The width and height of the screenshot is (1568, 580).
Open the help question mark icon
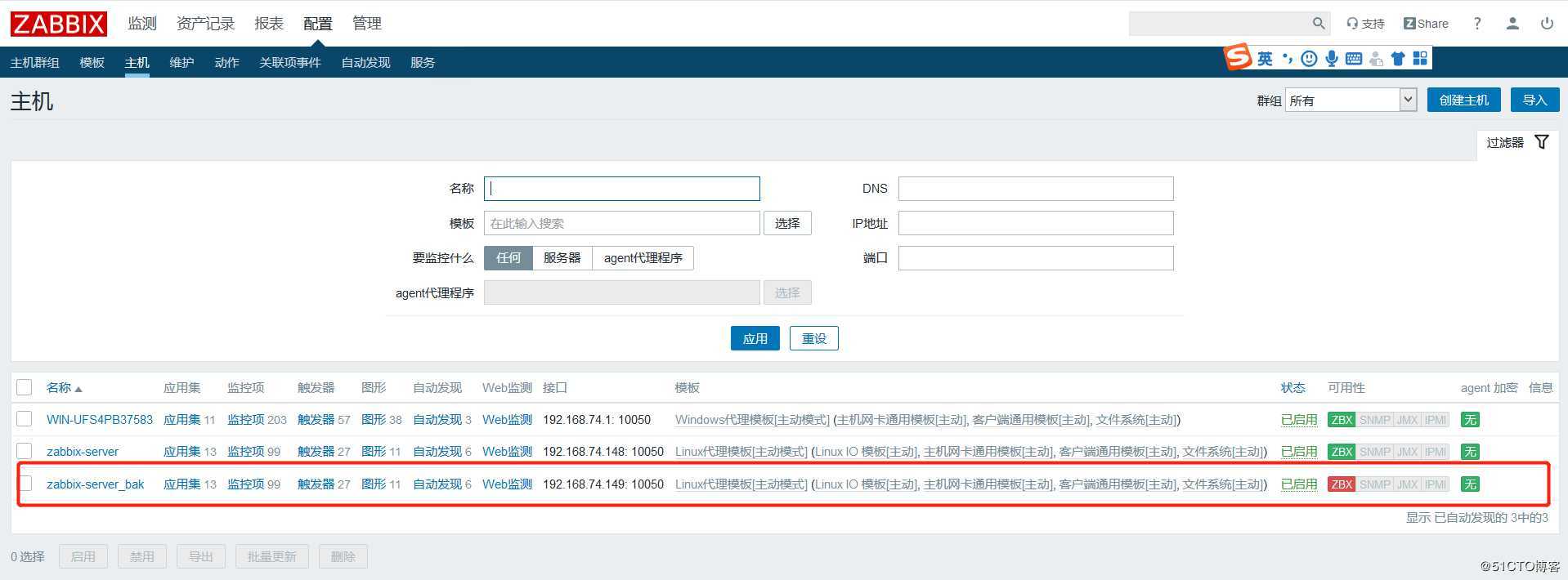point(1476,24)
